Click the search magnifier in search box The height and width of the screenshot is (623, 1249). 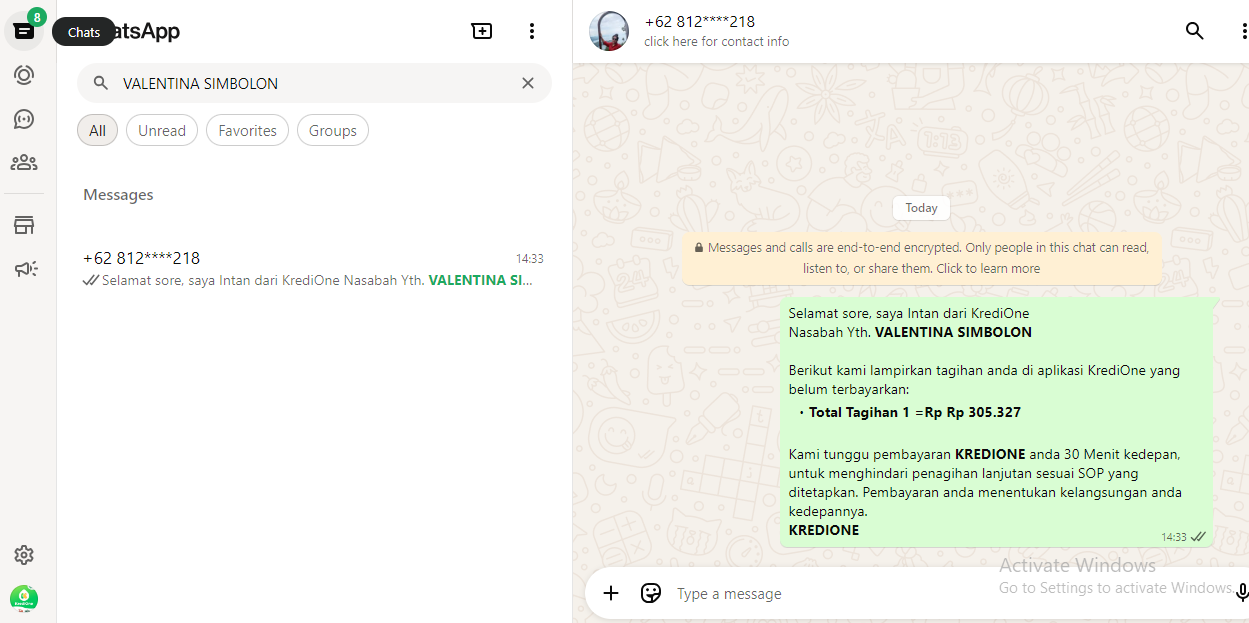tap(101, 83)
